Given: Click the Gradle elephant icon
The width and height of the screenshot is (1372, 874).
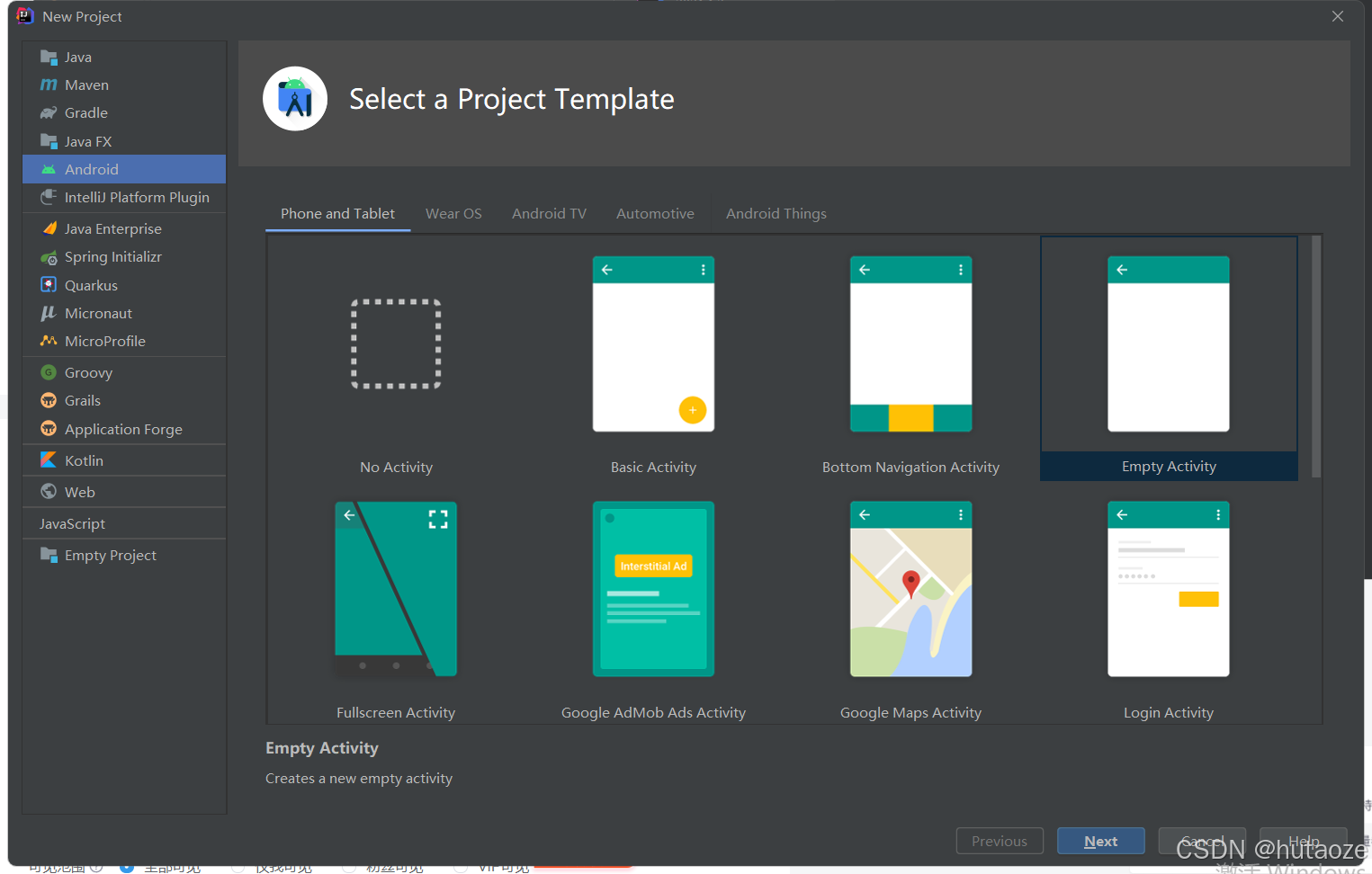Looking at the screenshot, I should pyautogui.click(x=49, y=112).
